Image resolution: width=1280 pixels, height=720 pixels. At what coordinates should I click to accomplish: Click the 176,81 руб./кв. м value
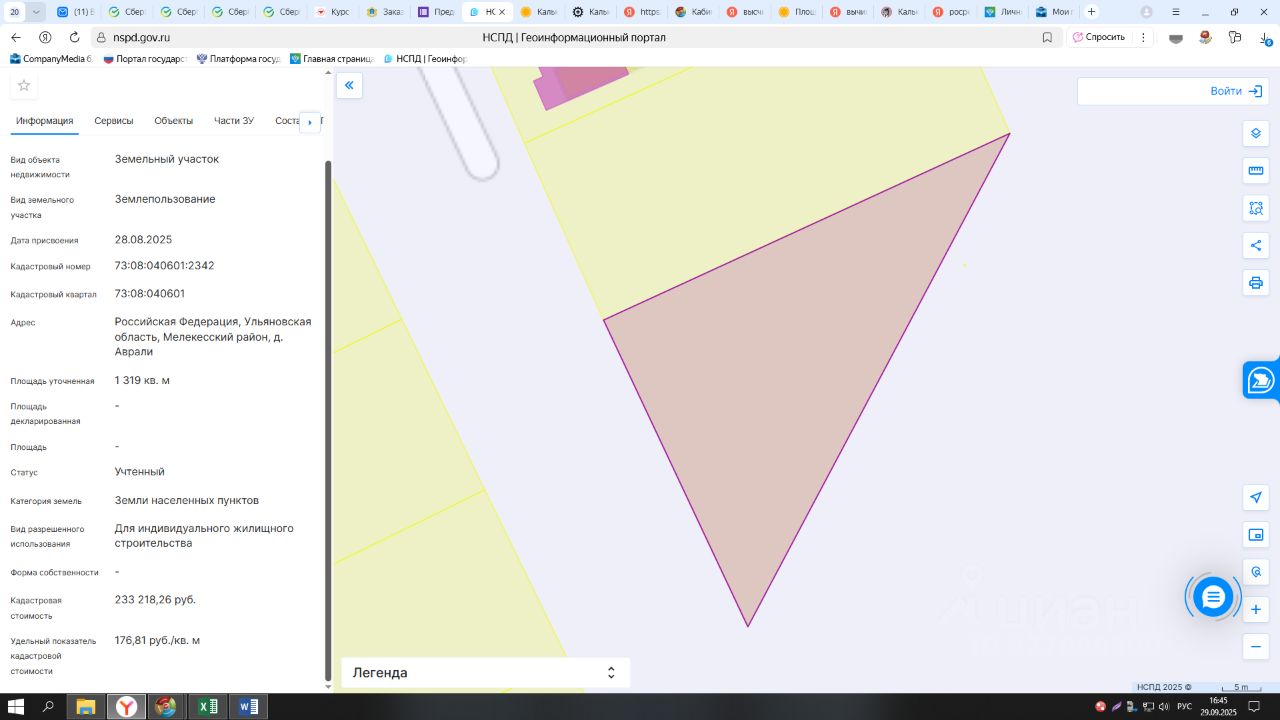pos(157,641)
